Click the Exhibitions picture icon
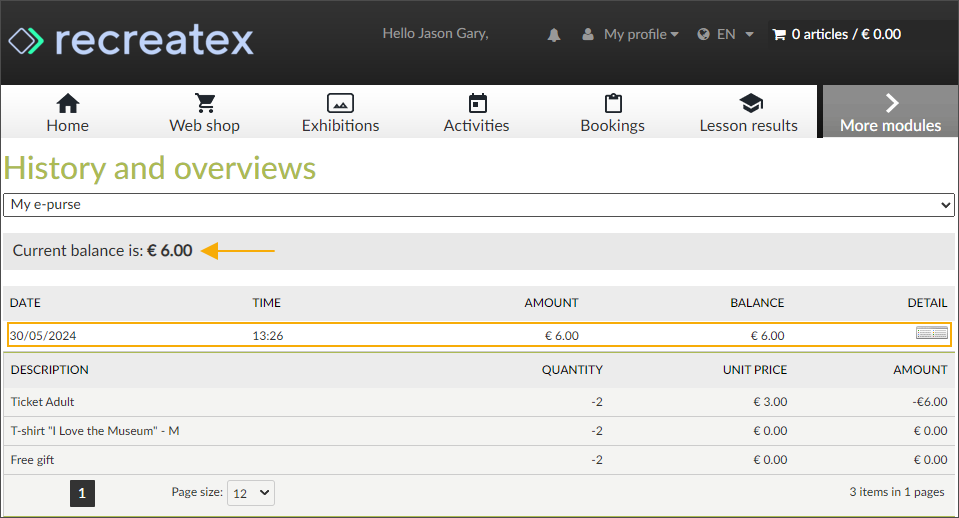This screenshot has height=518, width=959. pyautogui.click(x=340, y=103)
